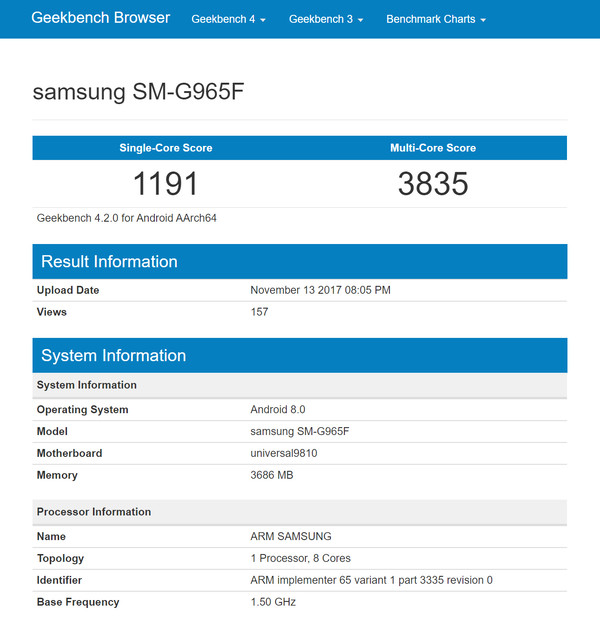This screenshot has height=627, width=600.
Task: Click the Processor Information subheader
Action: coord(300,512)
